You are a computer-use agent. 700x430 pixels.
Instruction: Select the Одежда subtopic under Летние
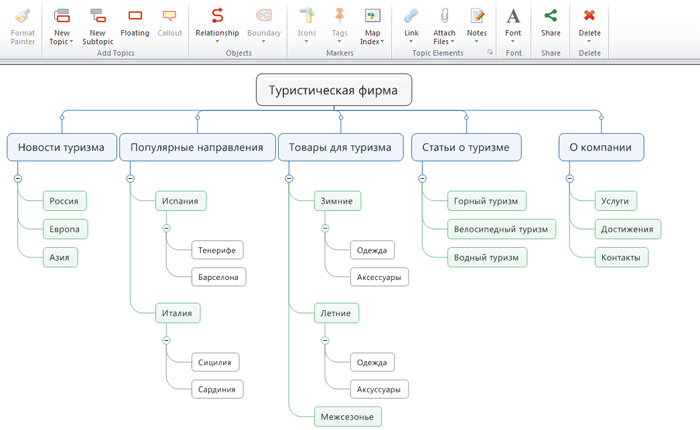372,362
